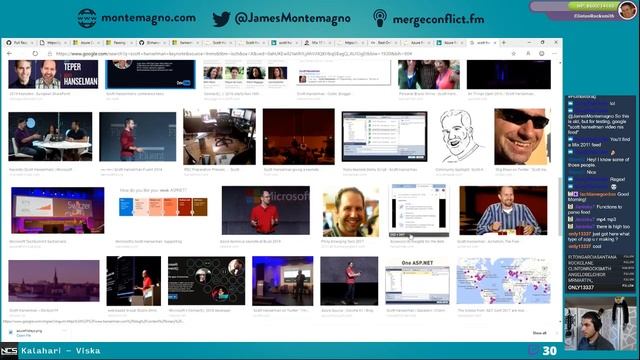
Task: Open a new browser tab with plus
Action: point(504,42)
